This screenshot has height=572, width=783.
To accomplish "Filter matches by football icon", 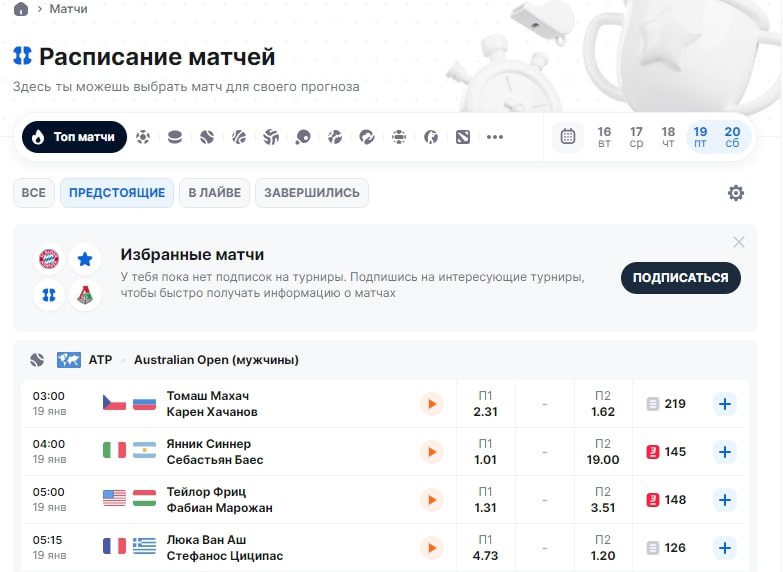I will pyautogui.click(x=143, y=137).
